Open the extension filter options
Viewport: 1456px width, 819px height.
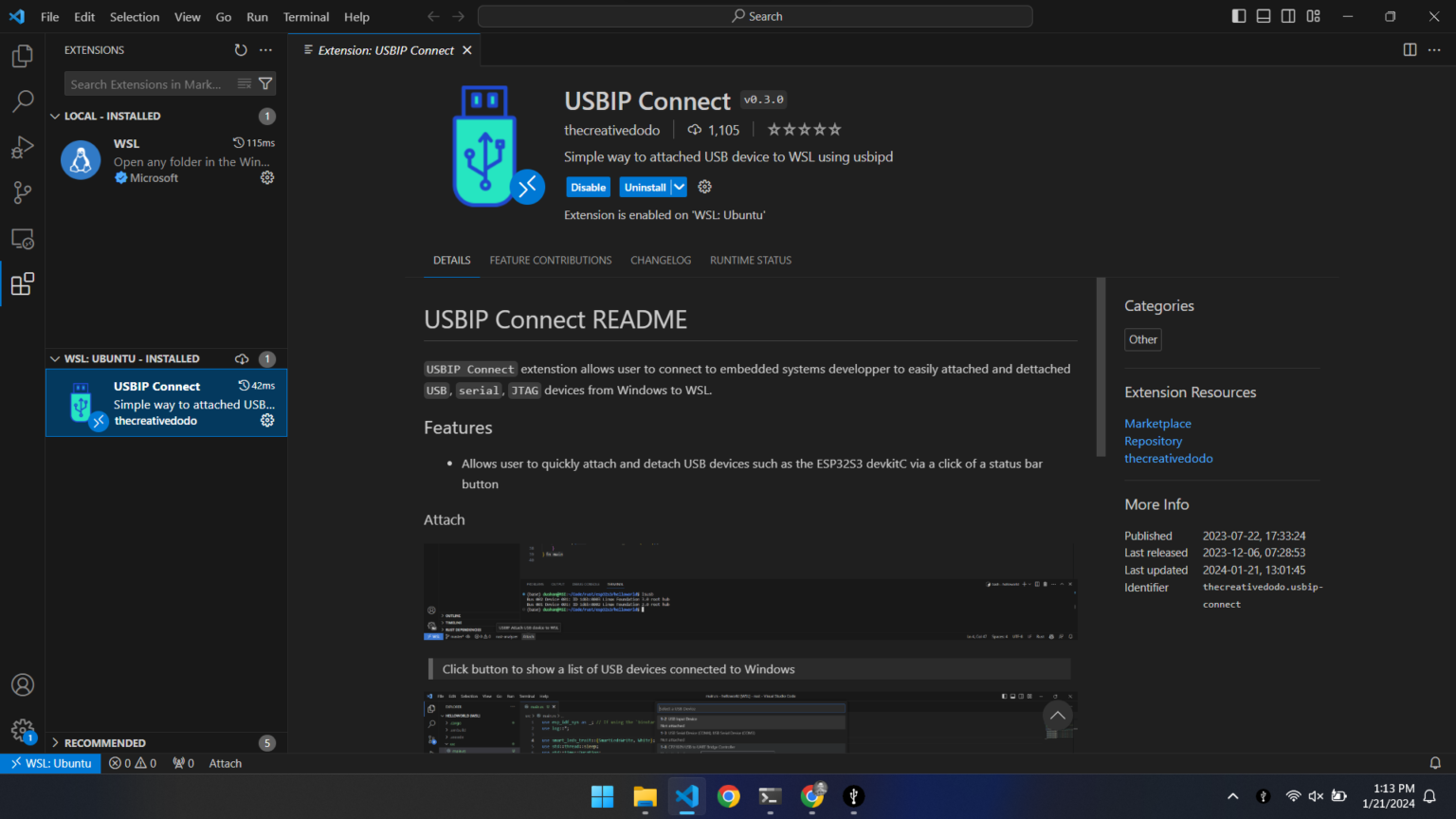(x=266, y=83)
